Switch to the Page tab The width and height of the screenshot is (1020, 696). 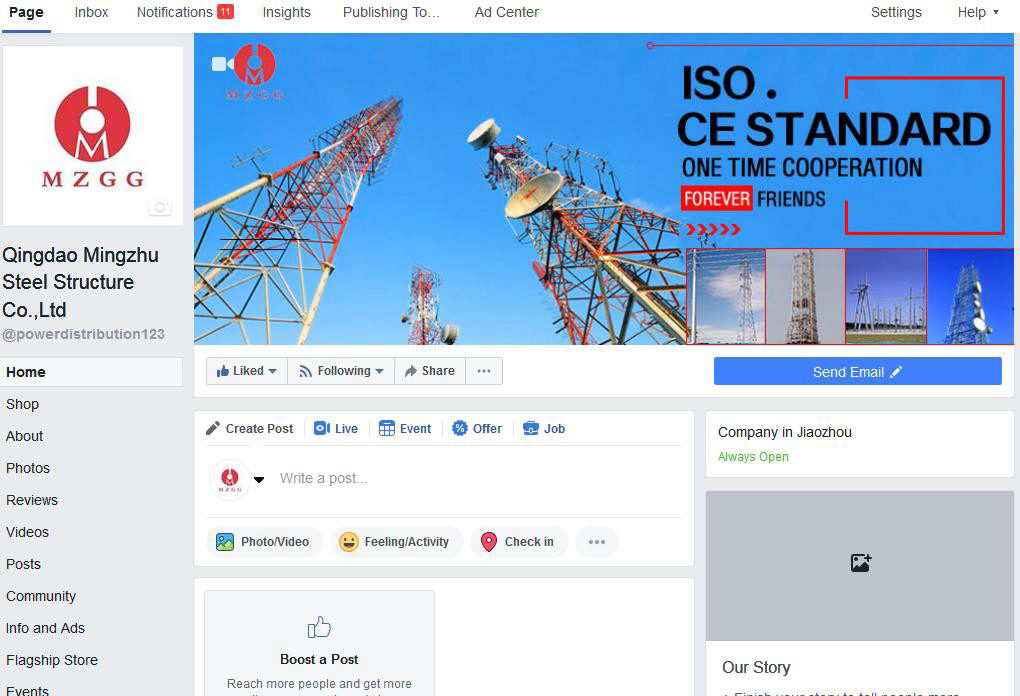click(x=26, y=12)
